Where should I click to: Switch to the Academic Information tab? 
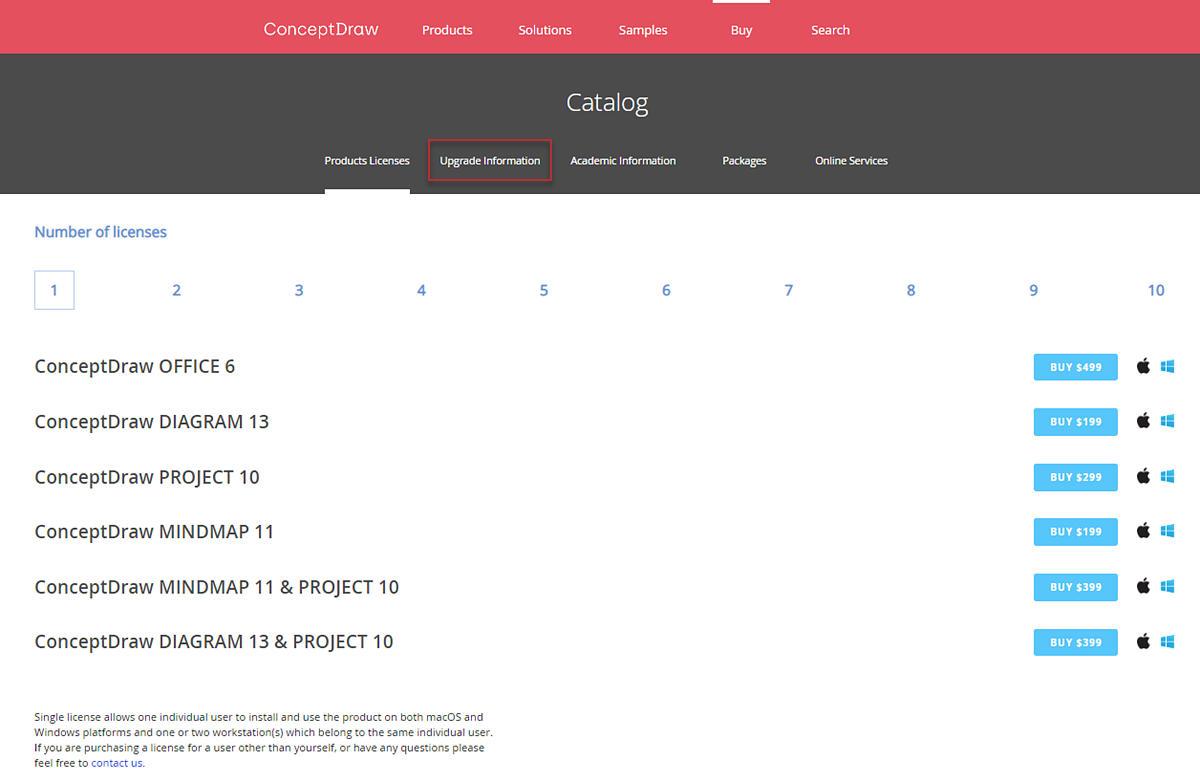point(623,161)
